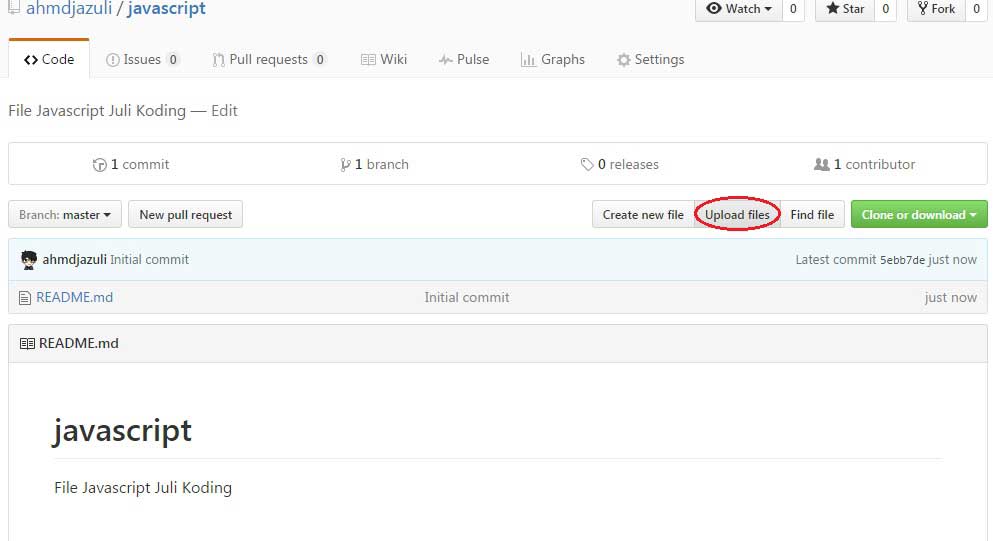Click the Issues exclamation icon

click(113, 60)
